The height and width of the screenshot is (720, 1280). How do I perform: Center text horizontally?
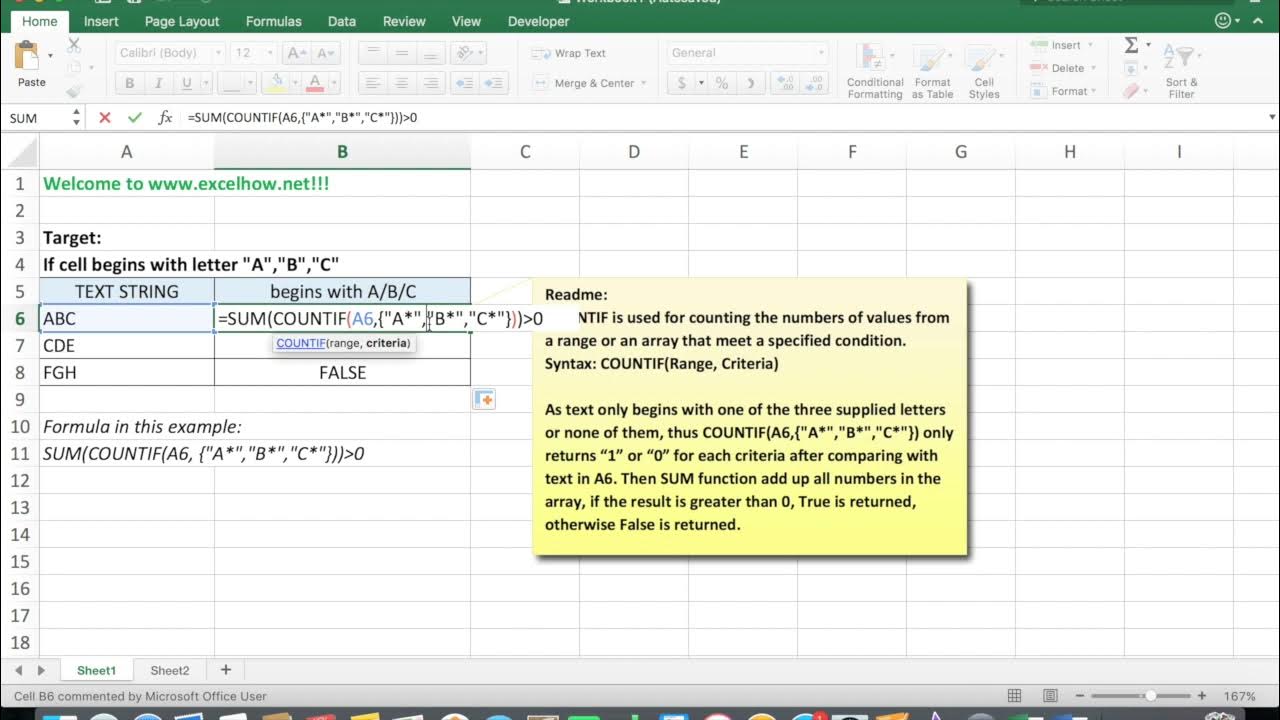401,83
